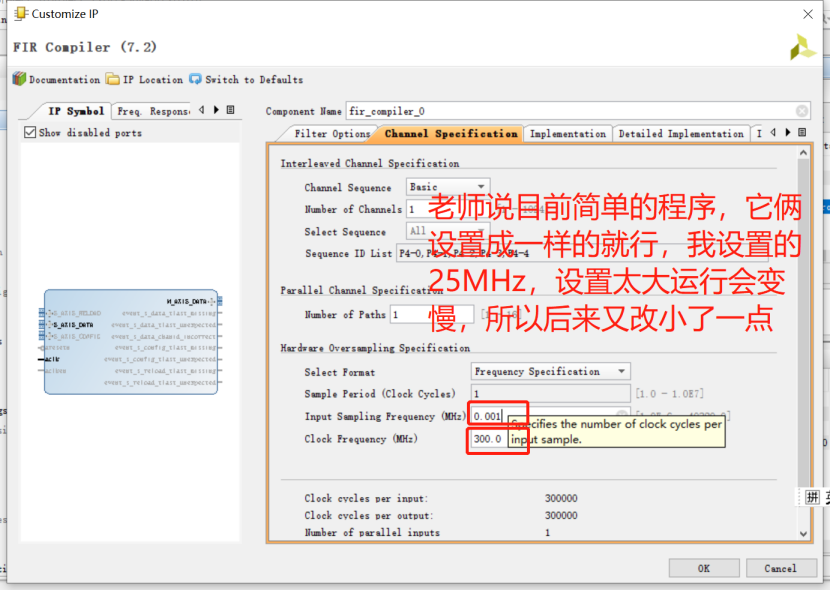The height and width of the screenshot is (590, 830).
Task: Click the IME 拼 indicator
Action: click(812, 497)
